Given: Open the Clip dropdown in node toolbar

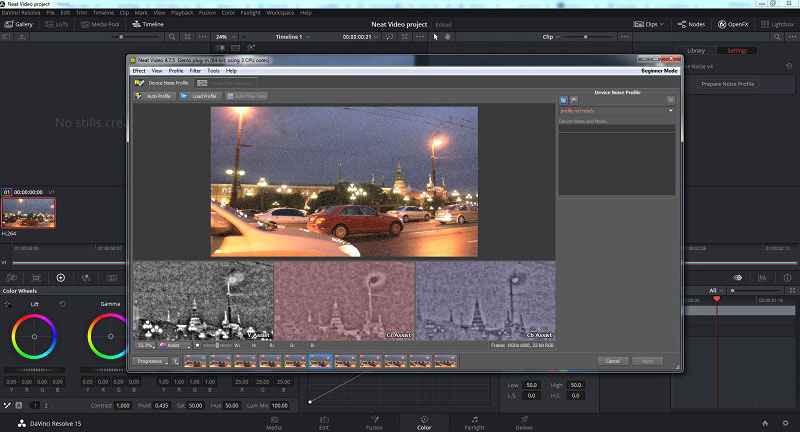Looking at the screenshot, I should pos(551,37).
